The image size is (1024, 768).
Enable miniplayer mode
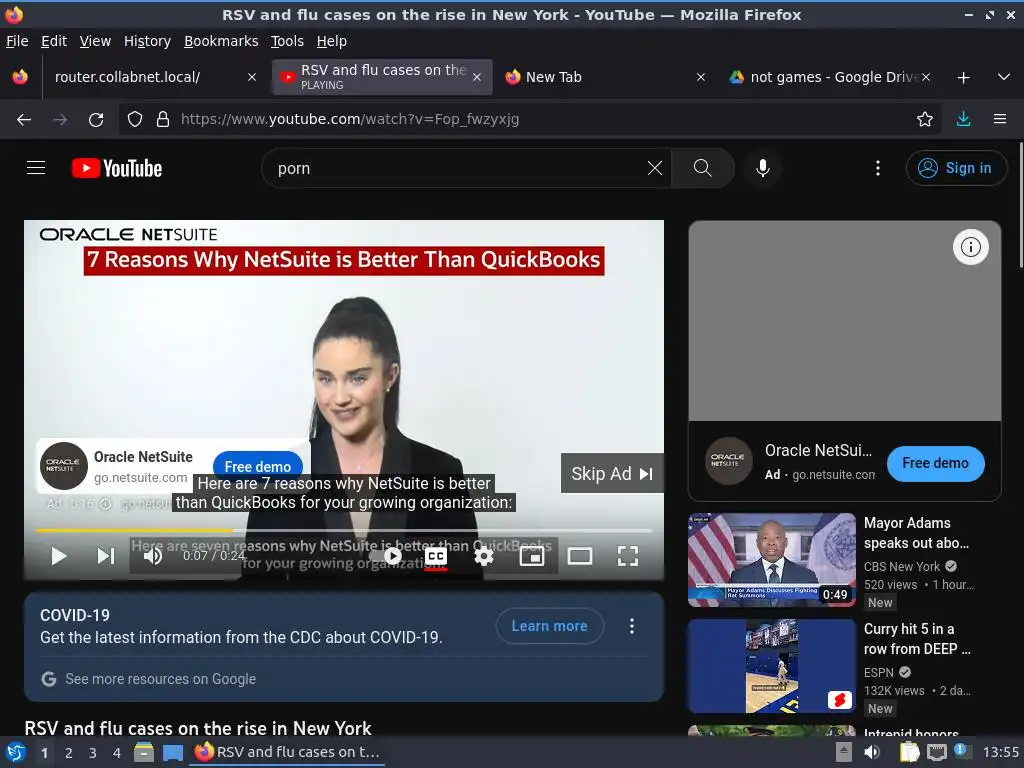532,556
